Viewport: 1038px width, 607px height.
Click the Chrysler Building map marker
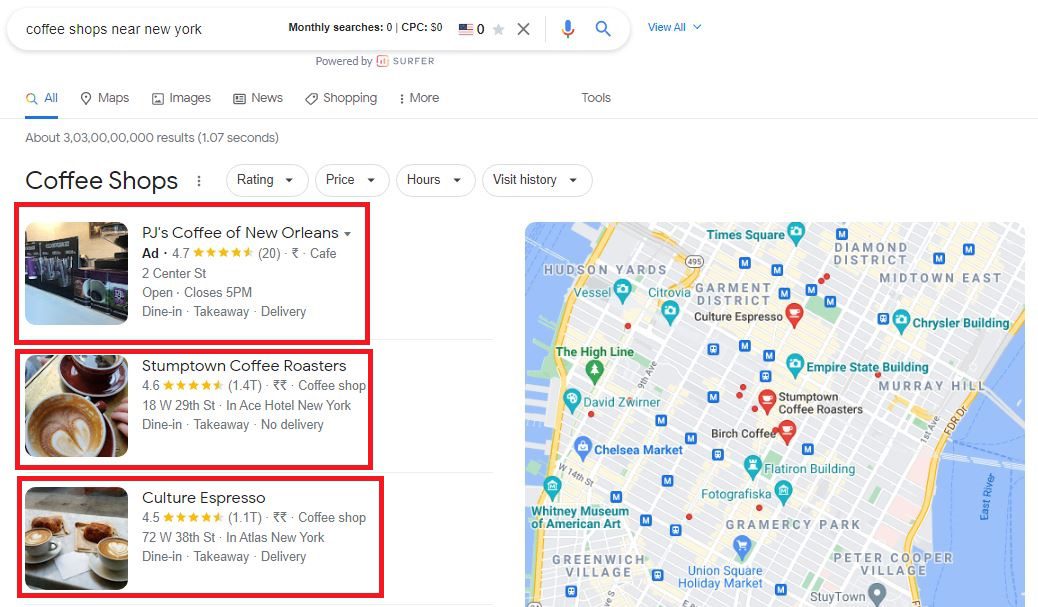pos(900,320)
